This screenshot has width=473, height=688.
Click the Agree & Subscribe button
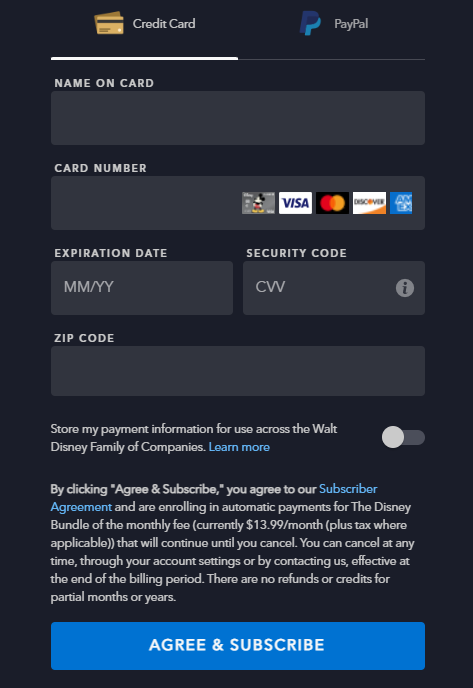click(238, 645)
